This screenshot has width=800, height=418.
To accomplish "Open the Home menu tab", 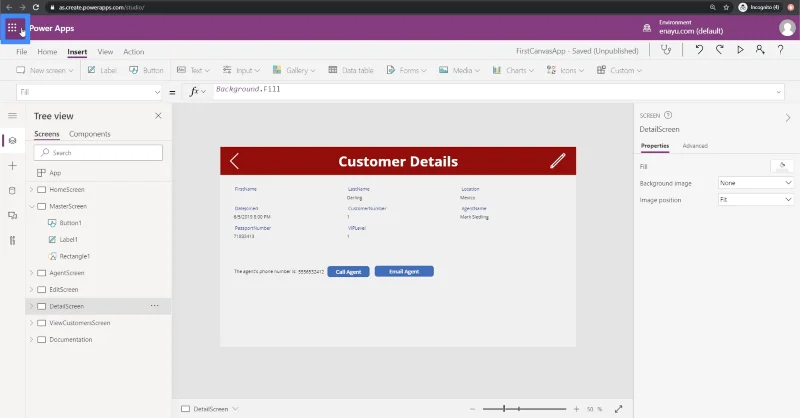I will click(x=47, y=52).
